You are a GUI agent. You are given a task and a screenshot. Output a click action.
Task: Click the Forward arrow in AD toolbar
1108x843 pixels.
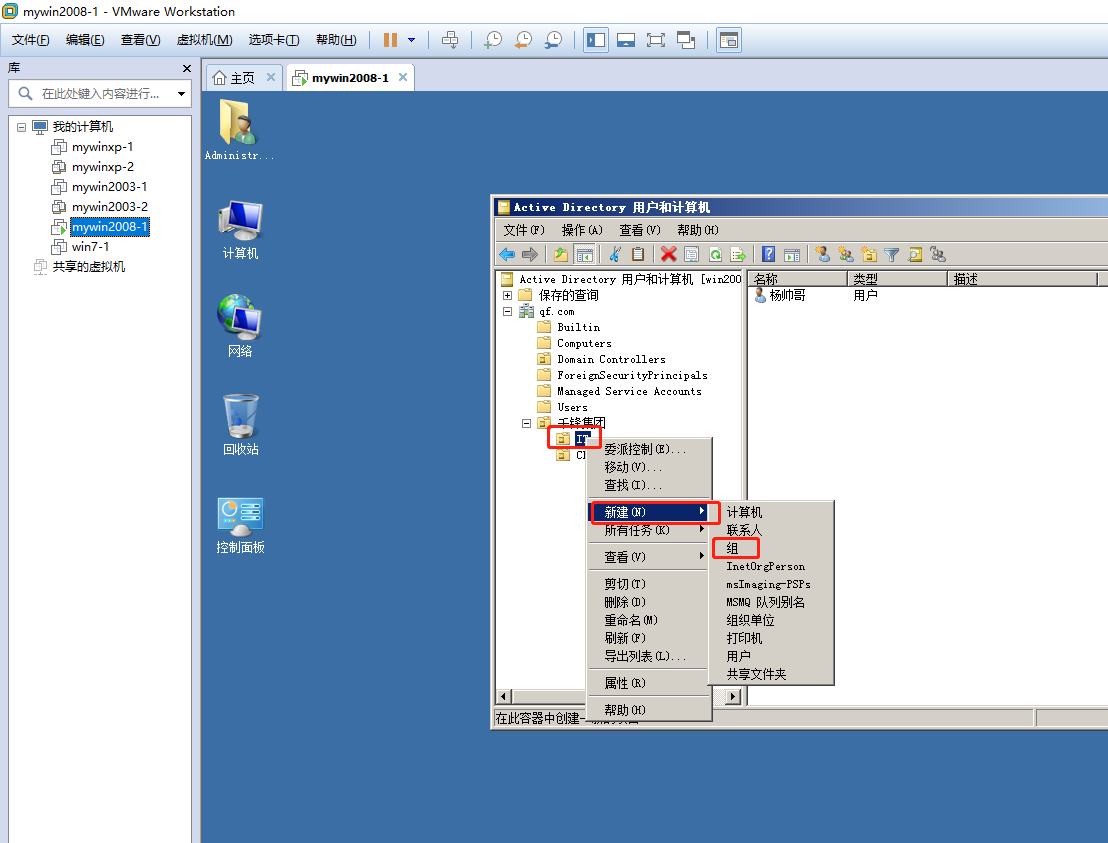(530, 254)
